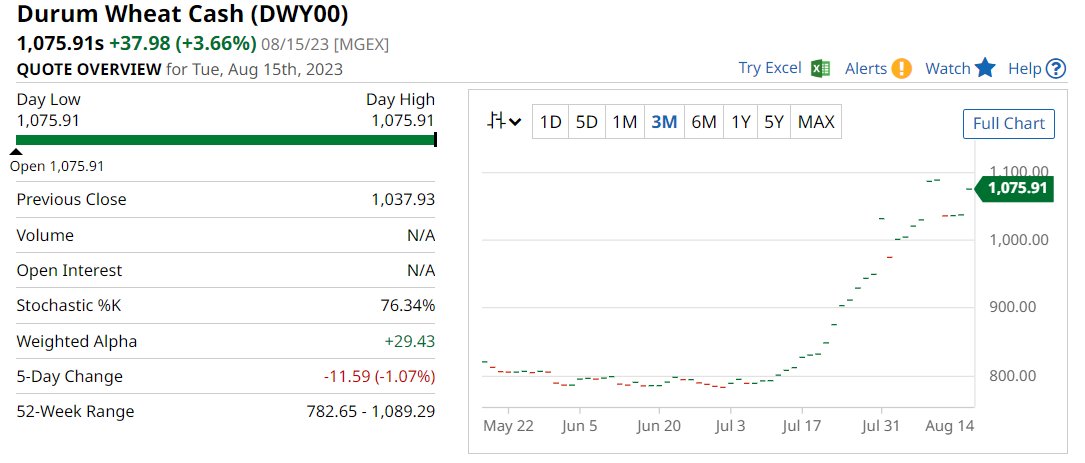Open the chart type bar icon dropdown
This screenshot has height=463, width=1085.
point(504,122)
